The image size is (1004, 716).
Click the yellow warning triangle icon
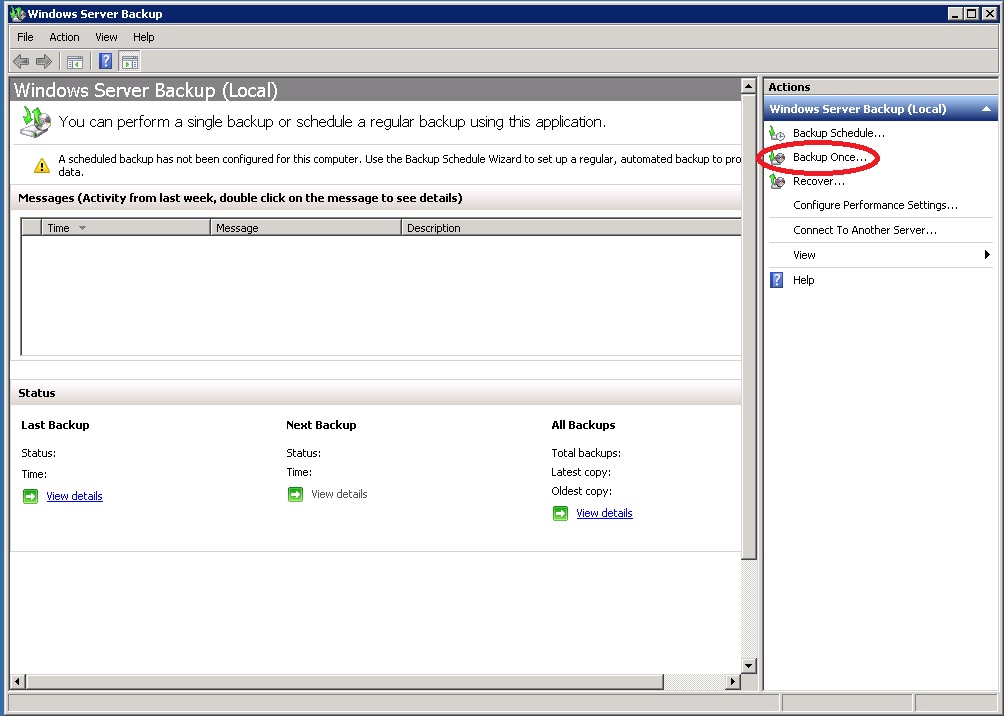click(42, 166)
